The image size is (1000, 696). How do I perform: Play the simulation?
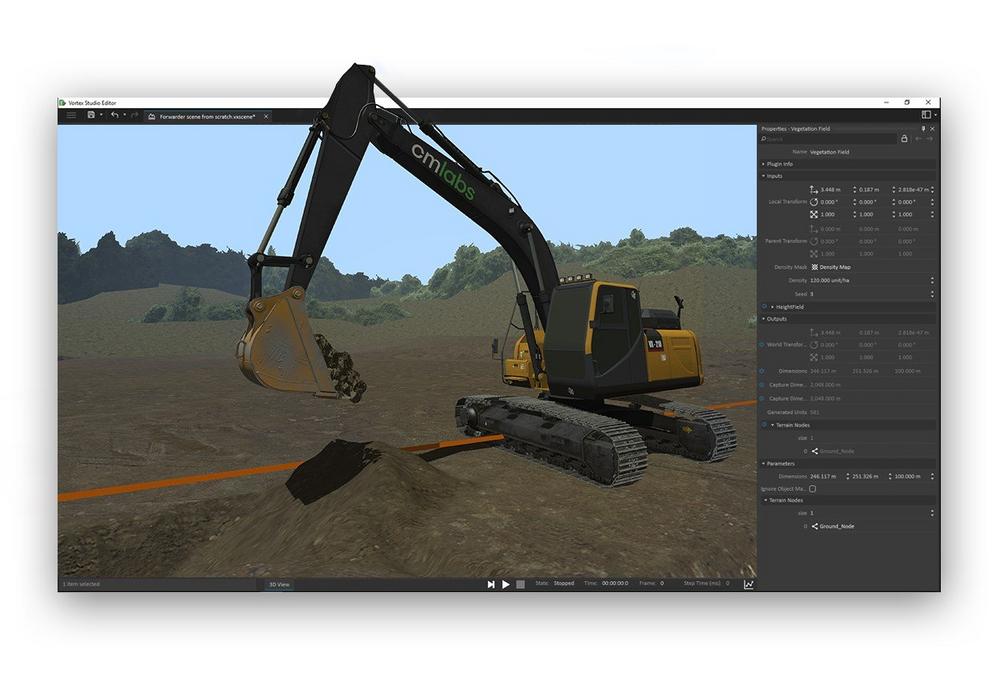506,585
